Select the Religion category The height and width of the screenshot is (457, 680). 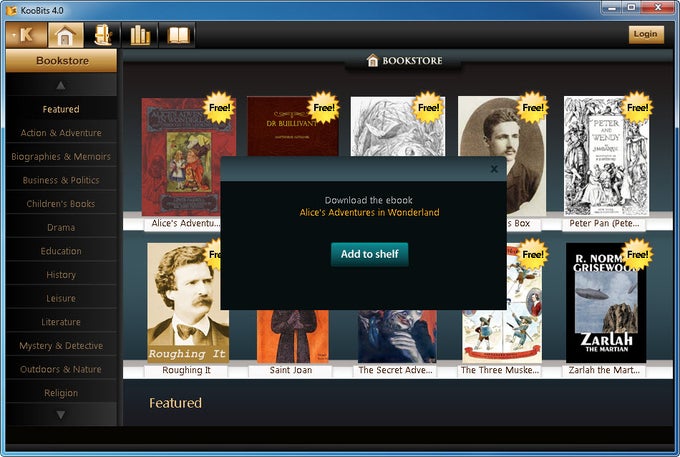(61, 393)
